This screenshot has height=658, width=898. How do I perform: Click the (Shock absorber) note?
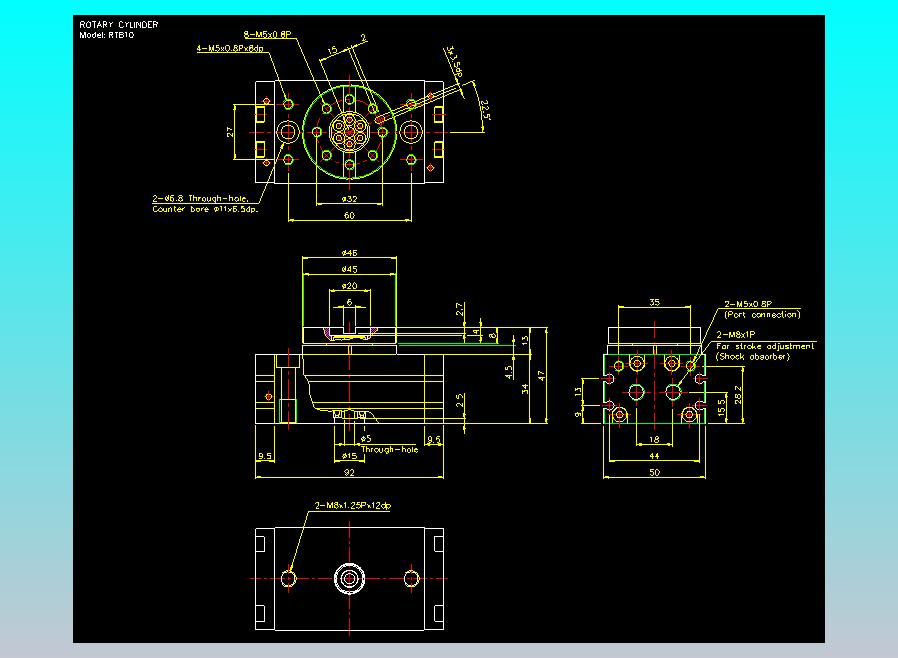click(x=753, y=356)
